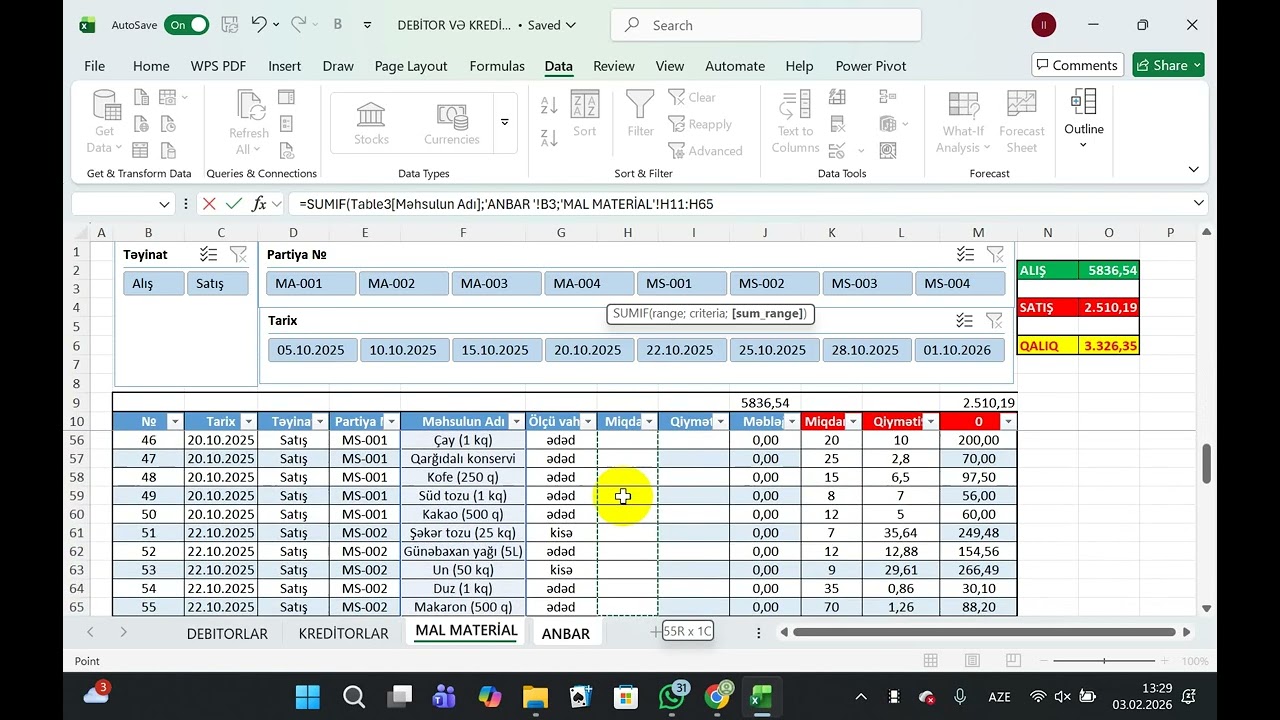
Task: Toggle the MS-002 slicer item
Action: click(775, 283)
